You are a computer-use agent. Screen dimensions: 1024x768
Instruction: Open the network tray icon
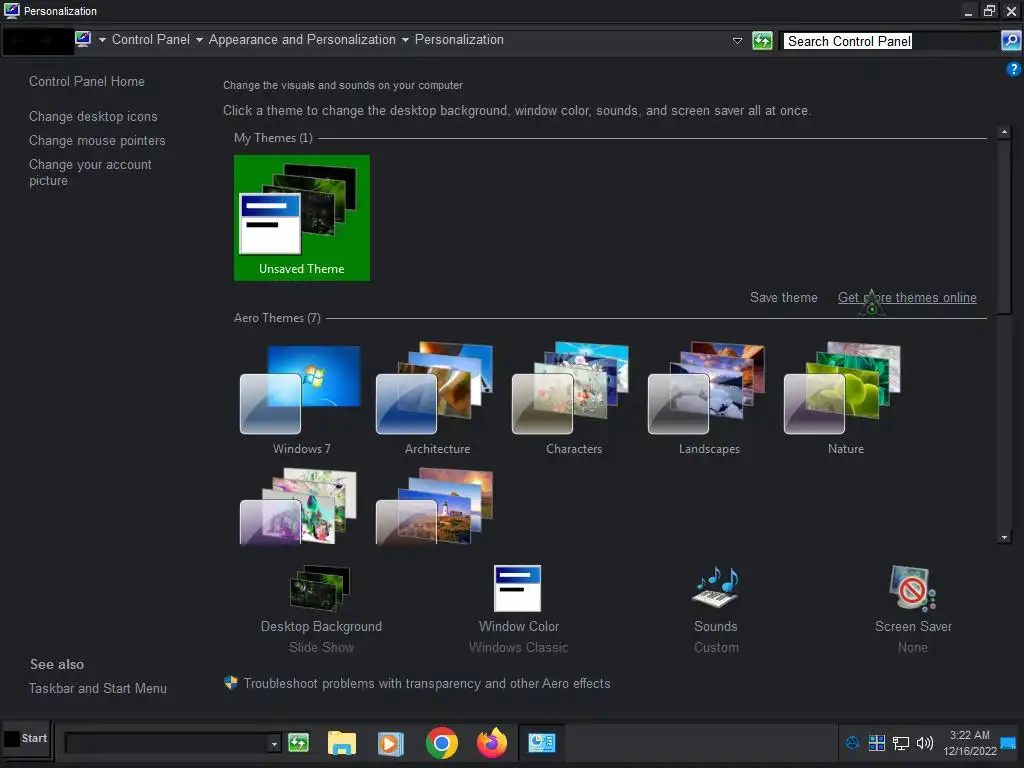(901, 743)
